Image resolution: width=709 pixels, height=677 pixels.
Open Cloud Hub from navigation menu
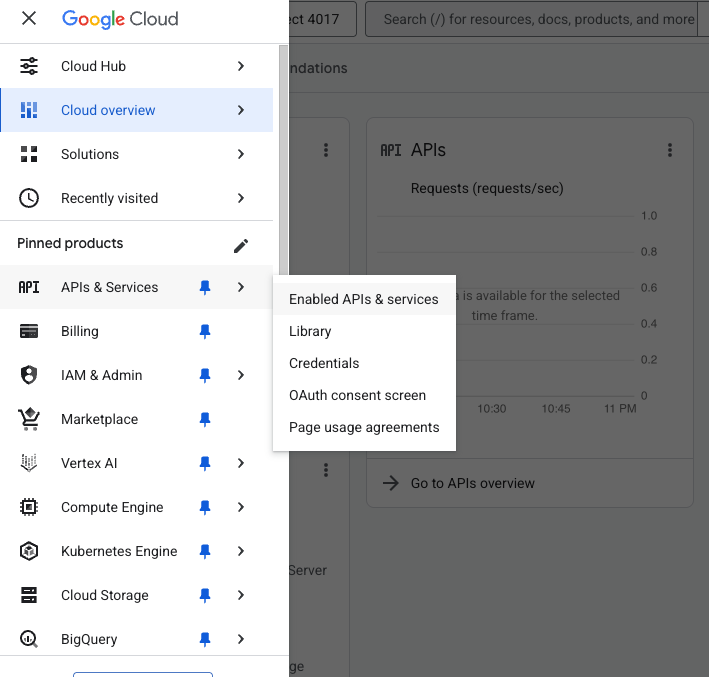coord(137,66)
